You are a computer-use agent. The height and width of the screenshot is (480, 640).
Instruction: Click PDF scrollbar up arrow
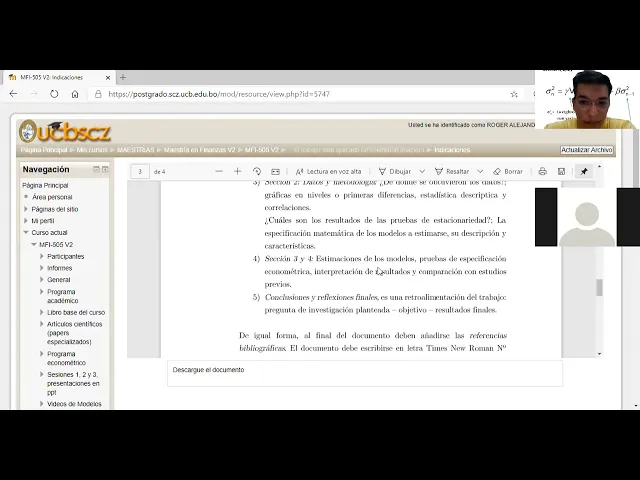coord(599,167)
